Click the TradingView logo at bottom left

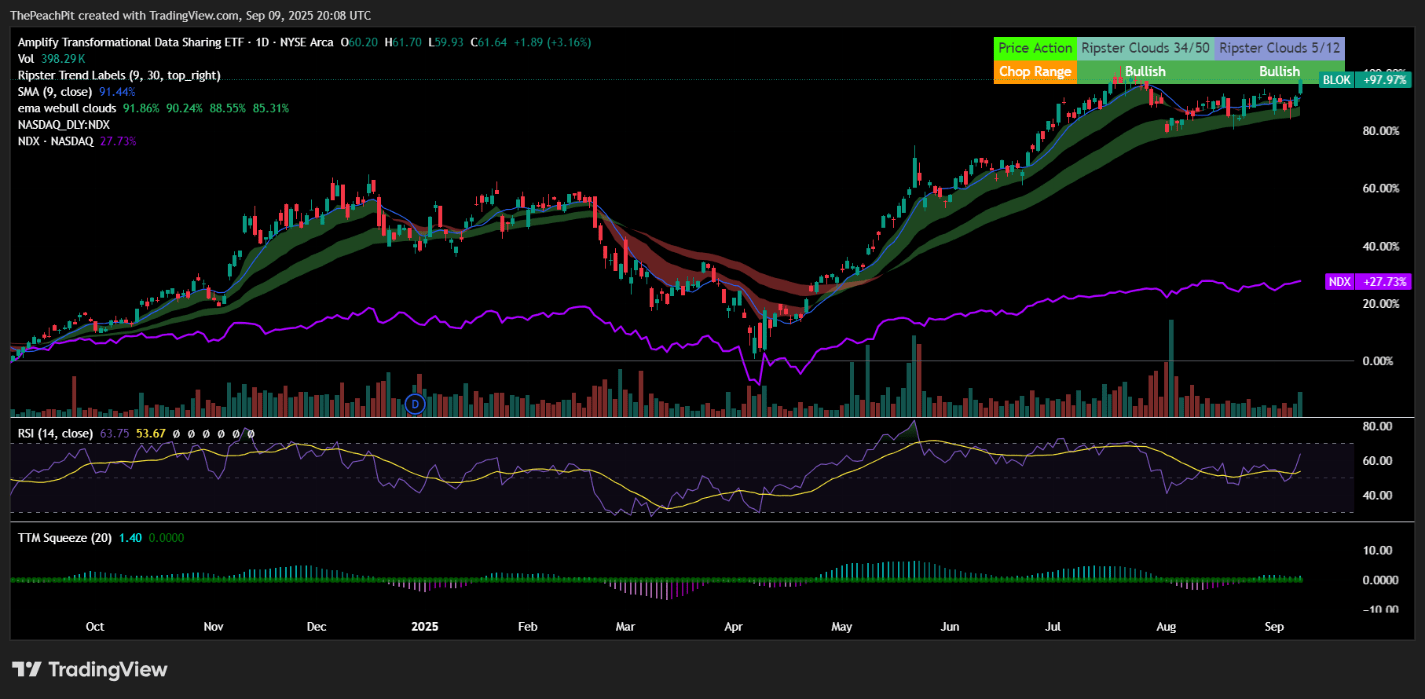[x=90, y=670]
